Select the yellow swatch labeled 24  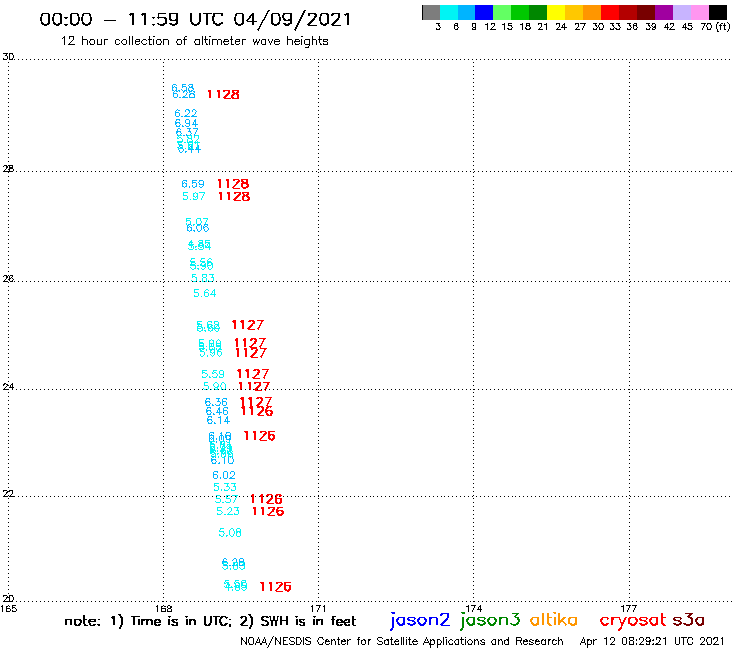pyautogui.click(x=556, y=12)
